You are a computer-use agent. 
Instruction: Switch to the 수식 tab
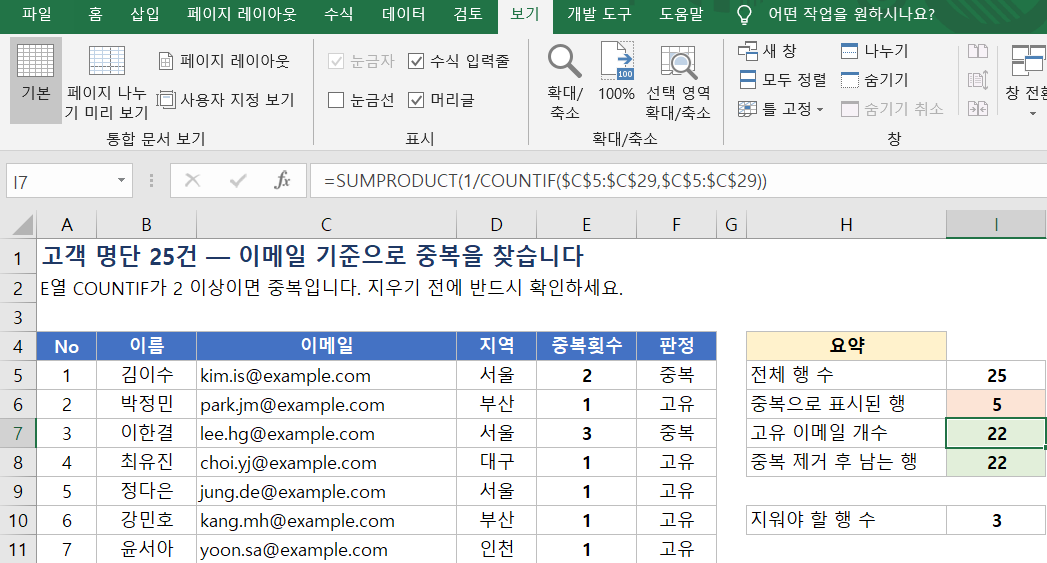pyautogui.click(x=339, y=15)
